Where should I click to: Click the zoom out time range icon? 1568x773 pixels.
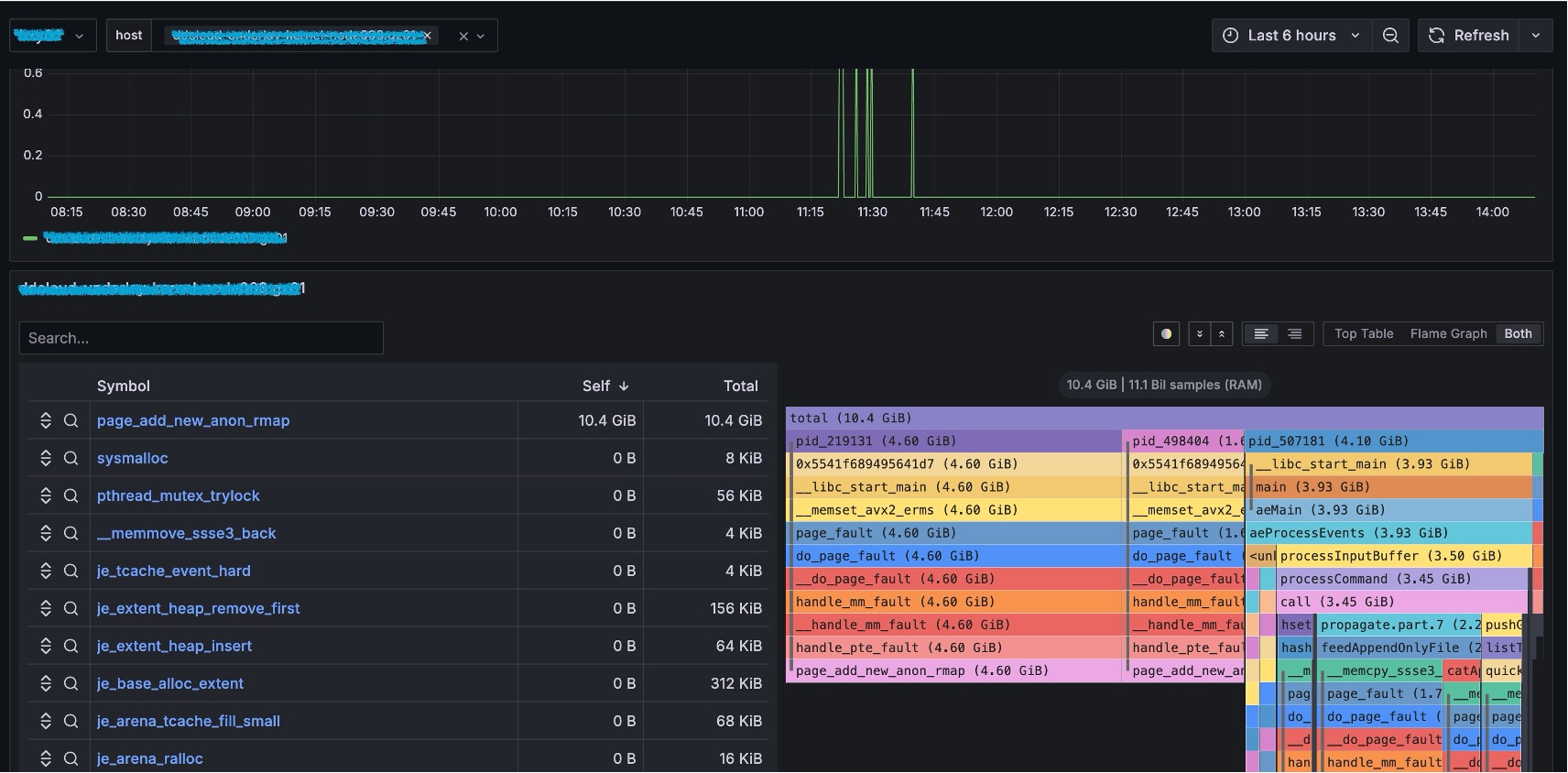pyautogui.click(x=1390, y=36)
